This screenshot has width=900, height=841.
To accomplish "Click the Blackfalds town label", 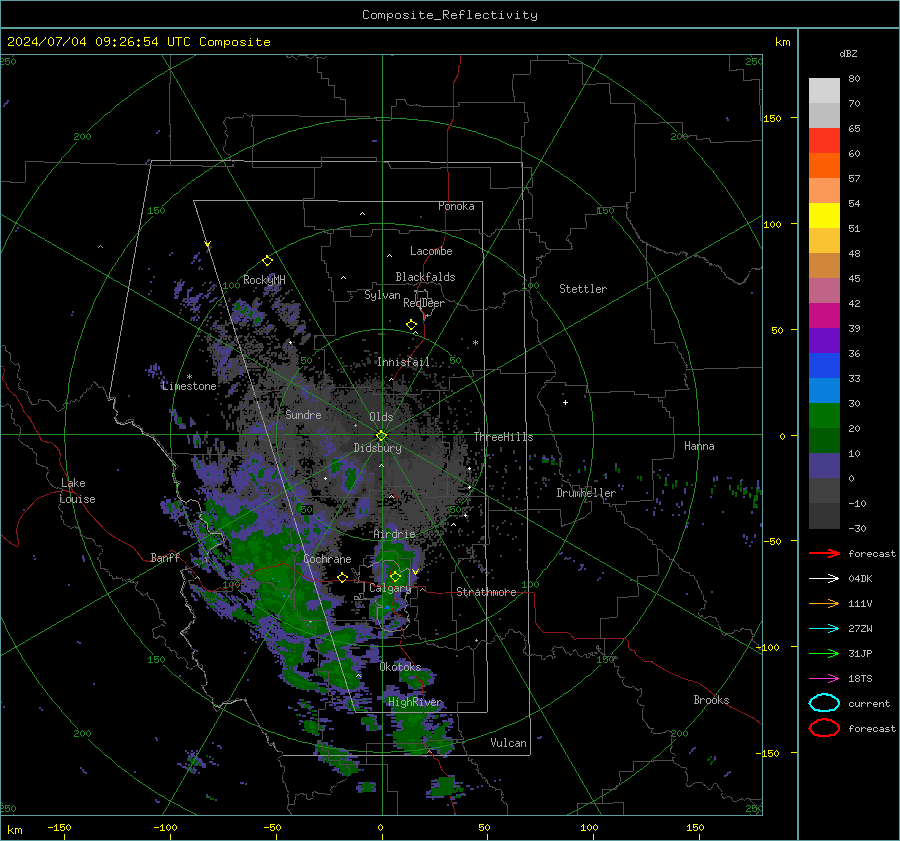I will click(x=425, y=277).
